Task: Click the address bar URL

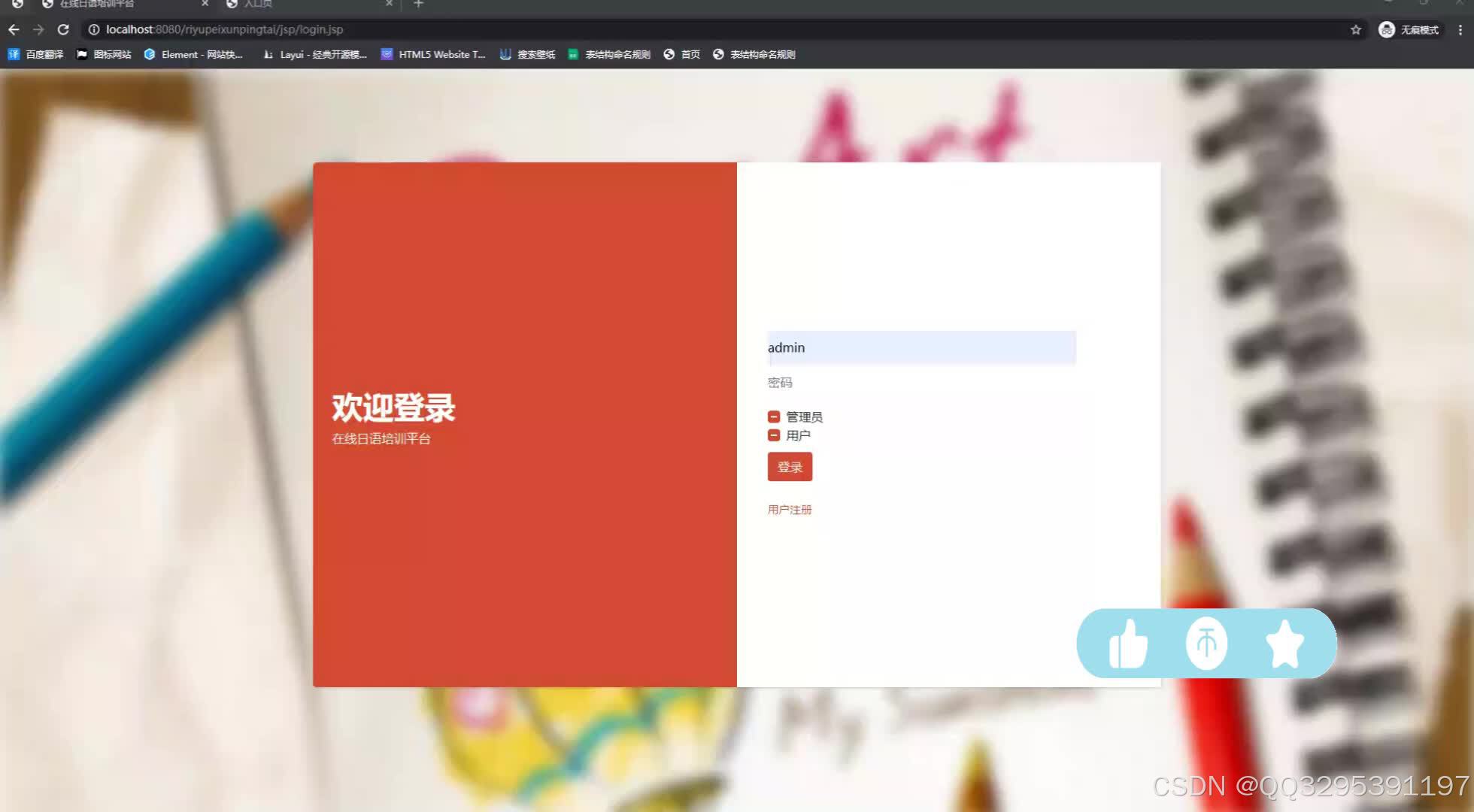Action: point(224,29)
